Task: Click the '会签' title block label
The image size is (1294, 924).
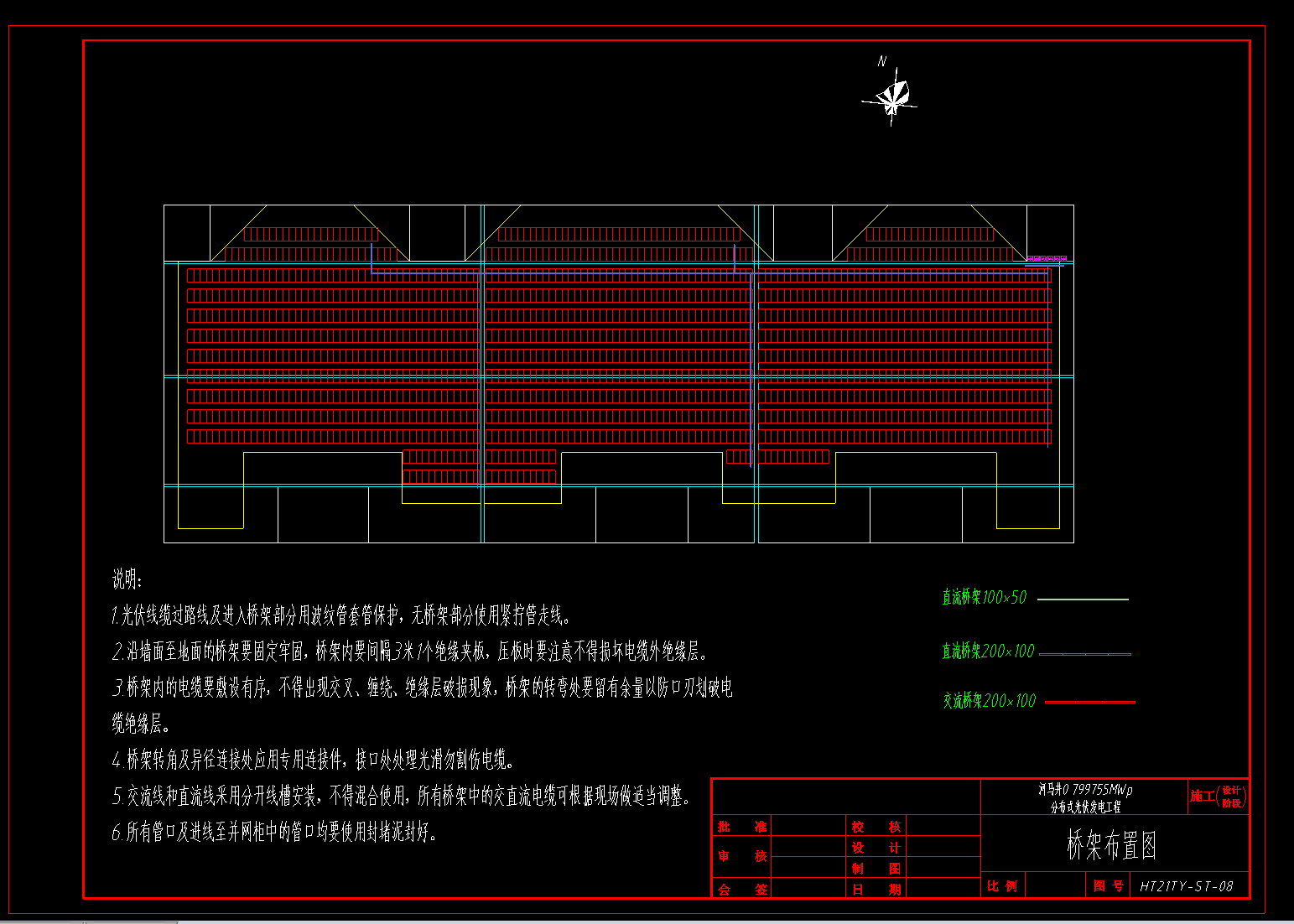Action: [742, 890]
